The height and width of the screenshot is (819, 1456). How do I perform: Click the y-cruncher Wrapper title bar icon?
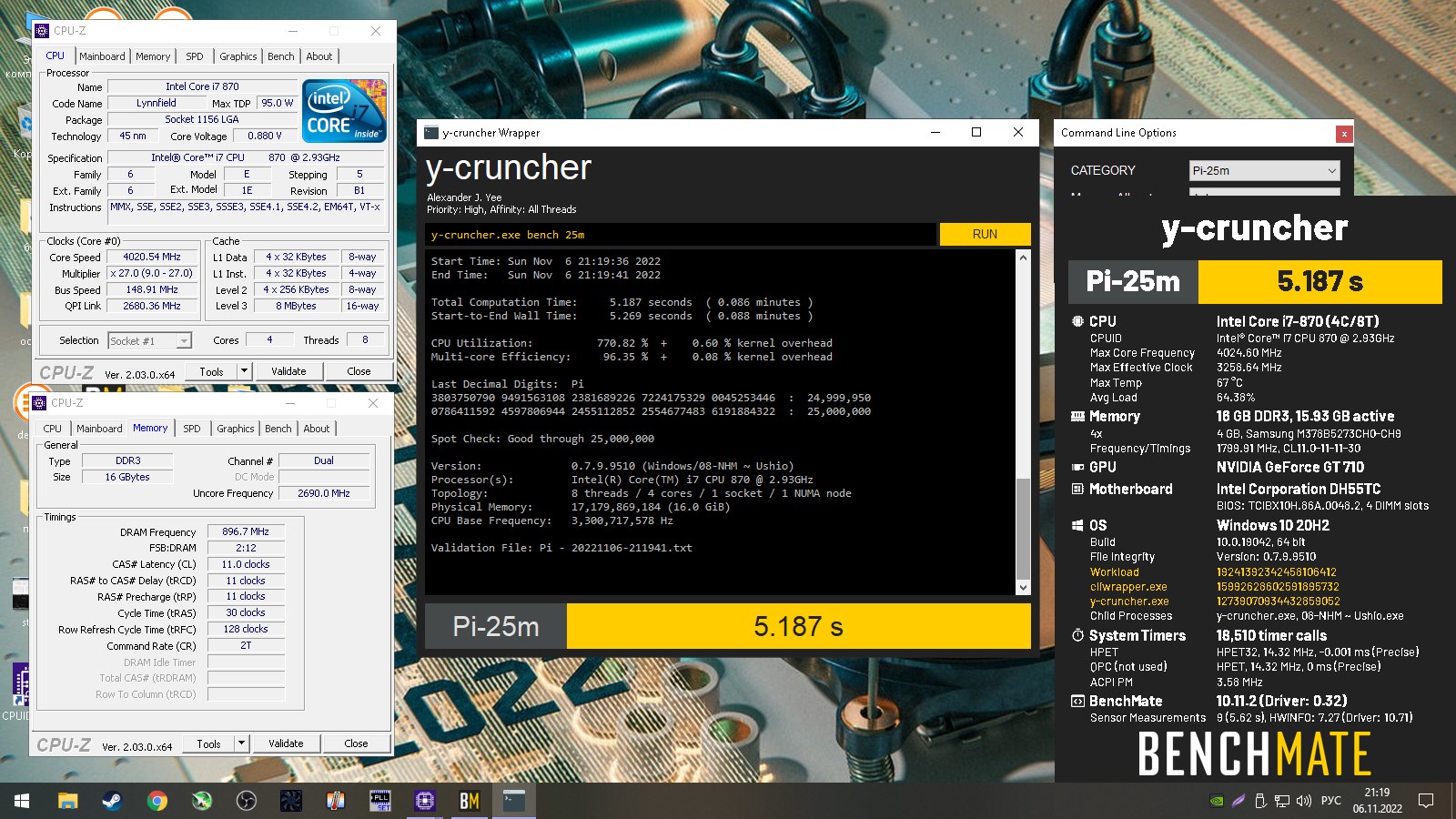tap(431, 133)
